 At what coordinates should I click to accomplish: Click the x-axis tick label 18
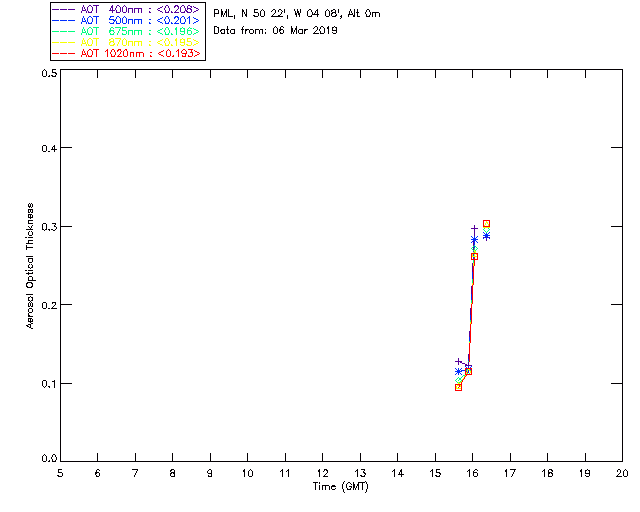[x=547, y=473]
